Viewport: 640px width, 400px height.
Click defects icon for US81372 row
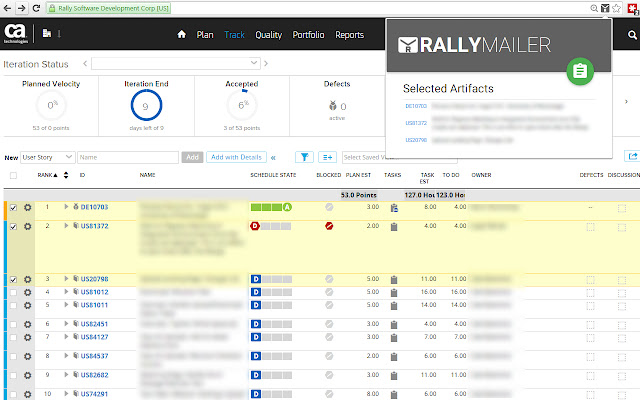[590, 227]
